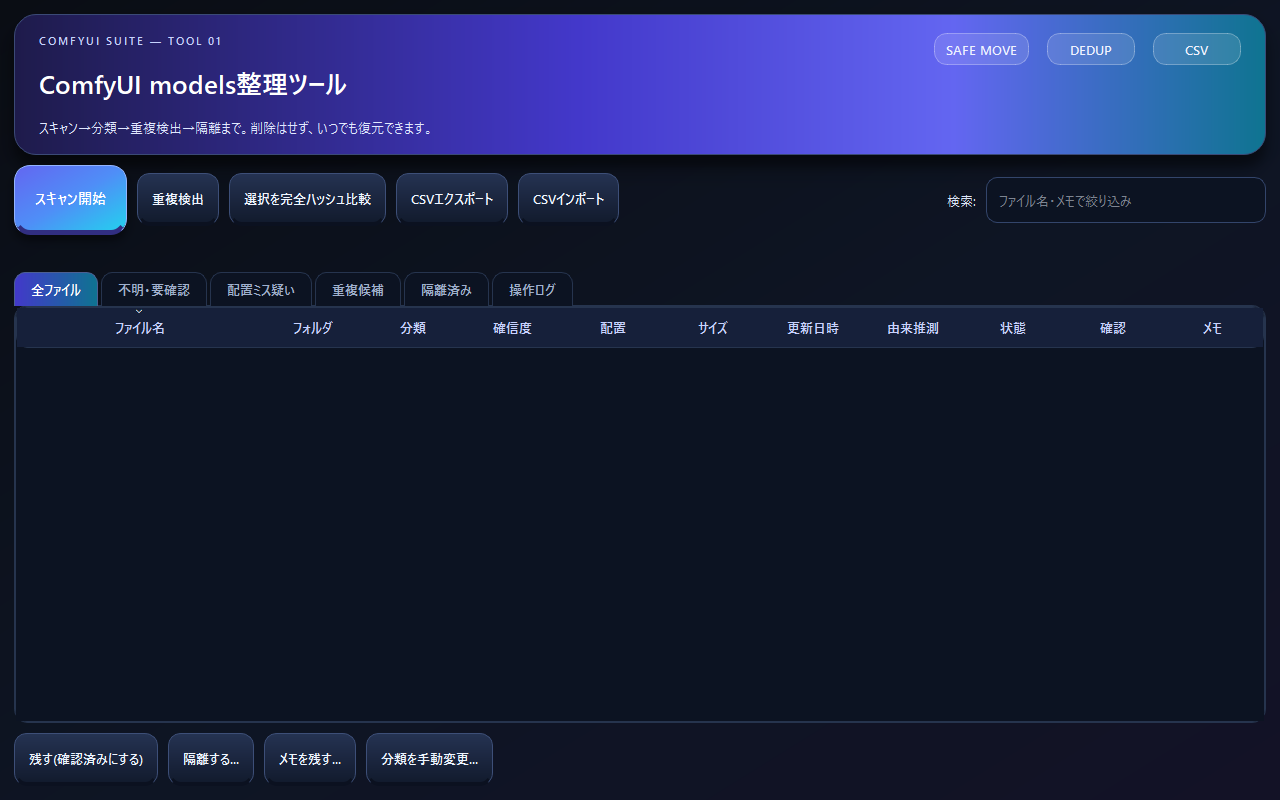Click the 配置 column header
The height and width of the screenshot is (800, 1280).
(613, 328)
